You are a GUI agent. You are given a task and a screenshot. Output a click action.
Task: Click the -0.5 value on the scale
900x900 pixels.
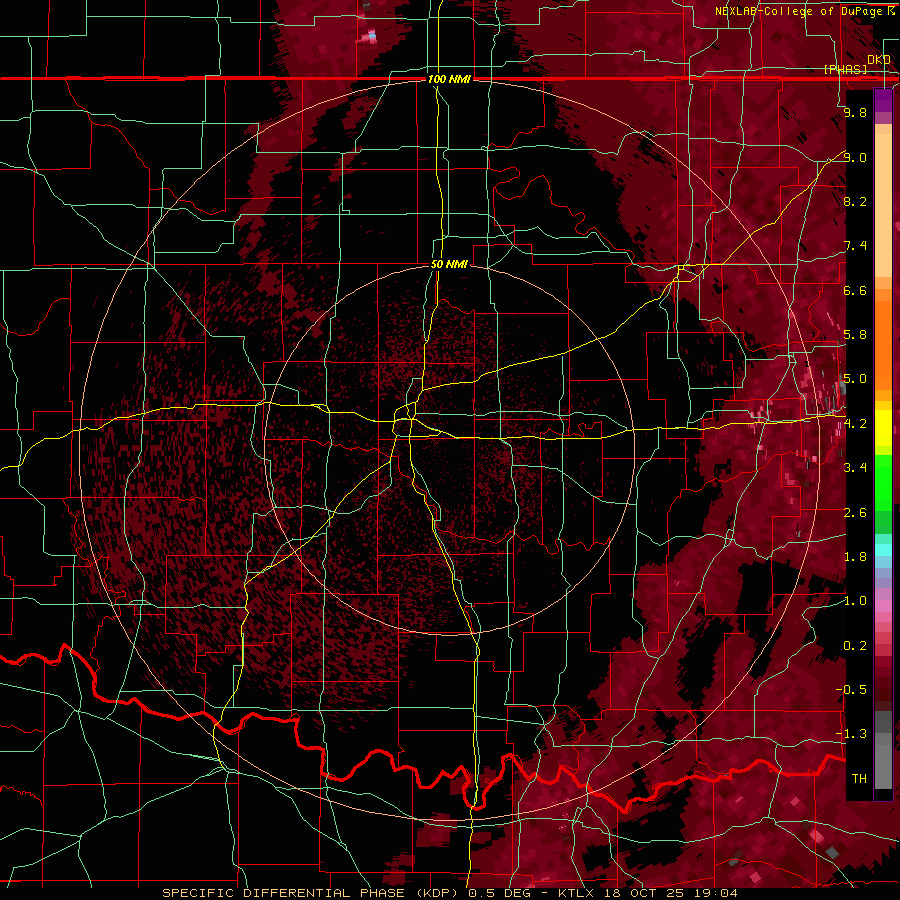(x=852, y=690)
